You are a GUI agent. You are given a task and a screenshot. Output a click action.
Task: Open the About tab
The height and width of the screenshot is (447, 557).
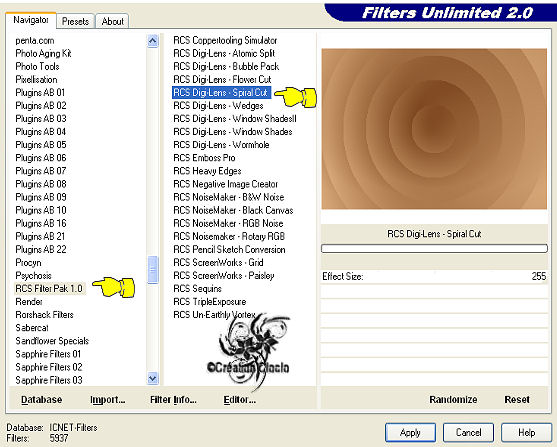[112, 21]
